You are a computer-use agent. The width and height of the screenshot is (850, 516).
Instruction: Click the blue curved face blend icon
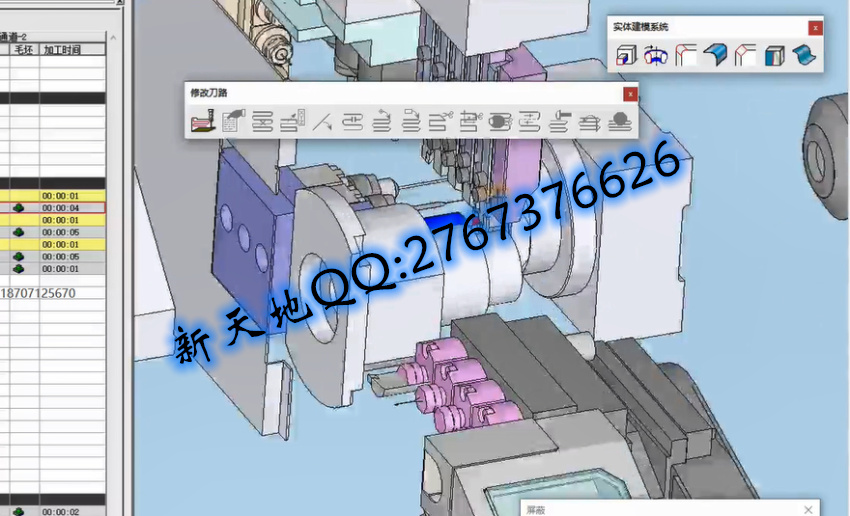715,56
